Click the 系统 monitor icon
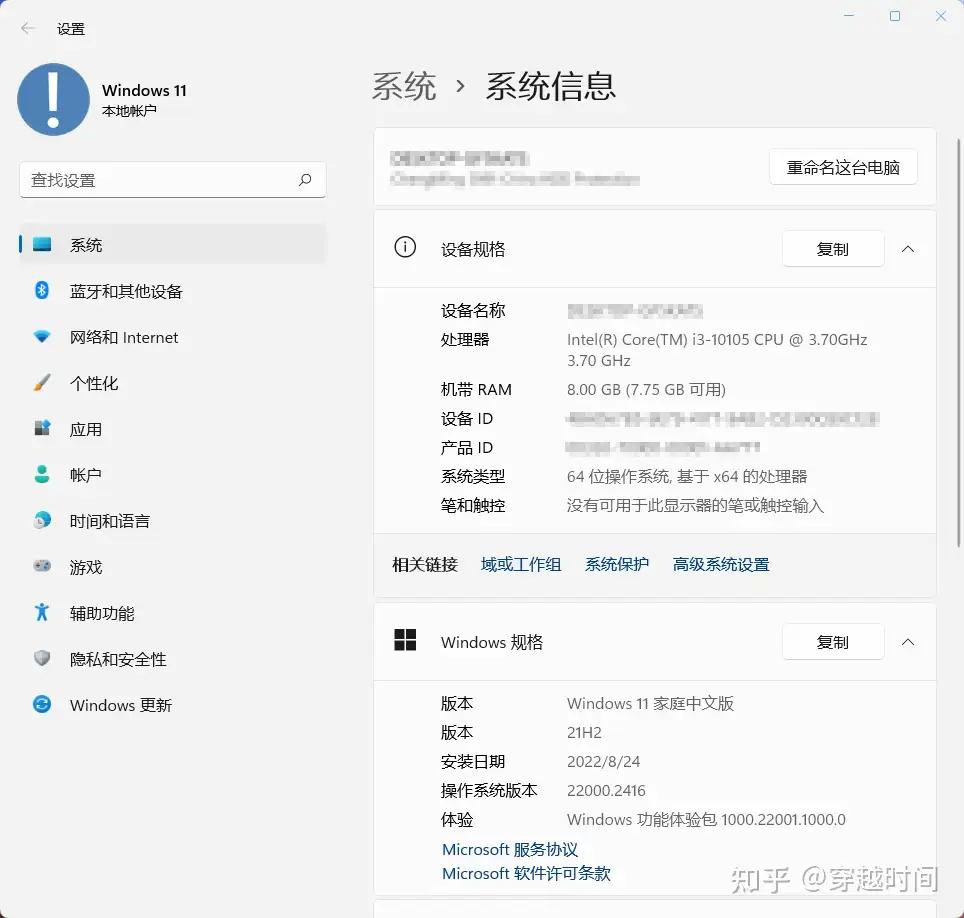The image size is (964, 918). click(x=42, y=244)
